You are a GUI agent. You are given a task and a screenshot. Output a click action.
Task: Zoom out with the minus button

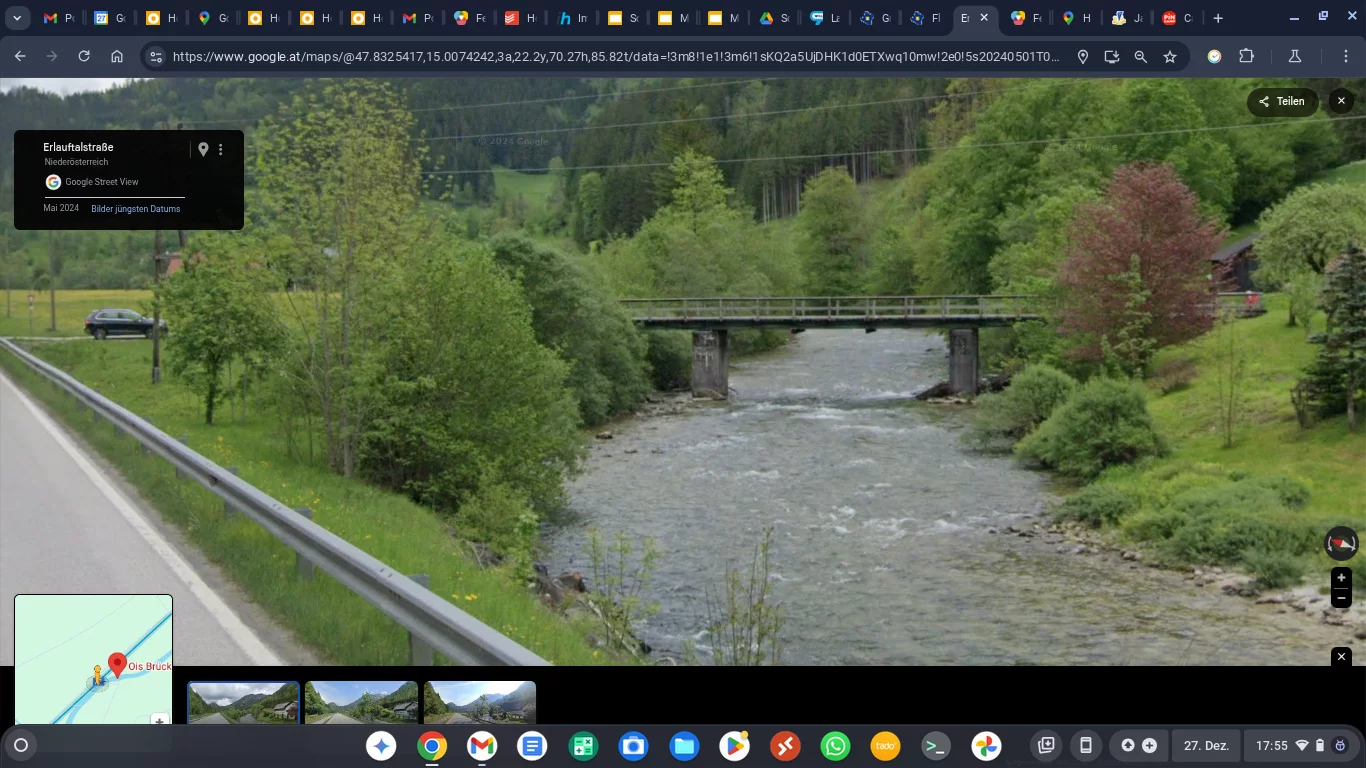coord(1341,598)
